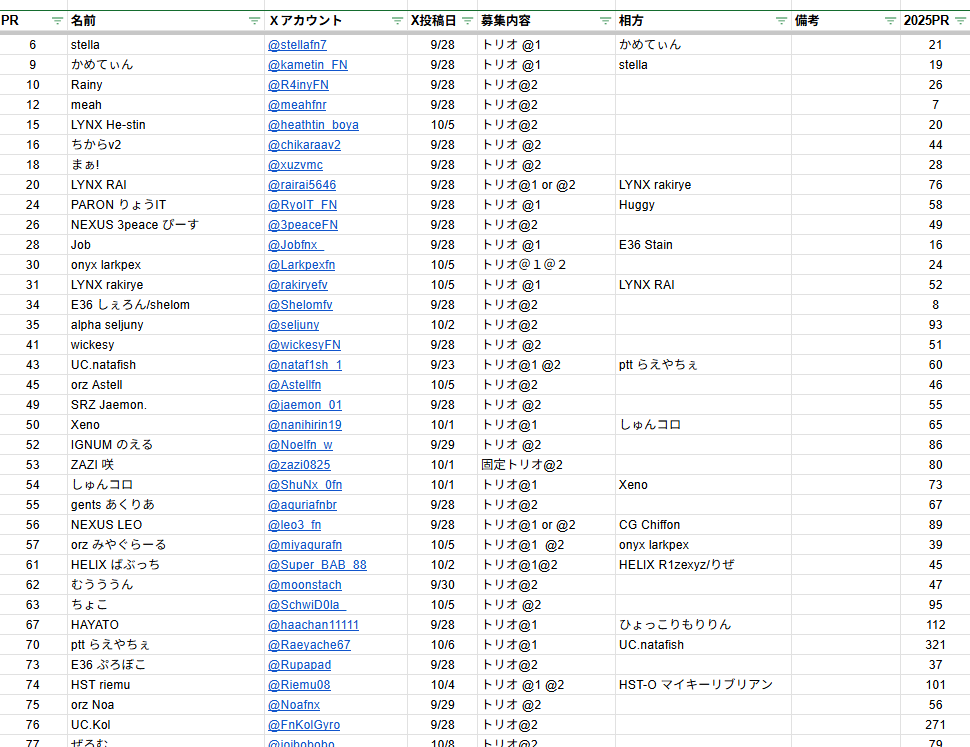Viewport: 970px width, 747px height.
Task: Open the @Riemu08 link
Action: point(299,685)
